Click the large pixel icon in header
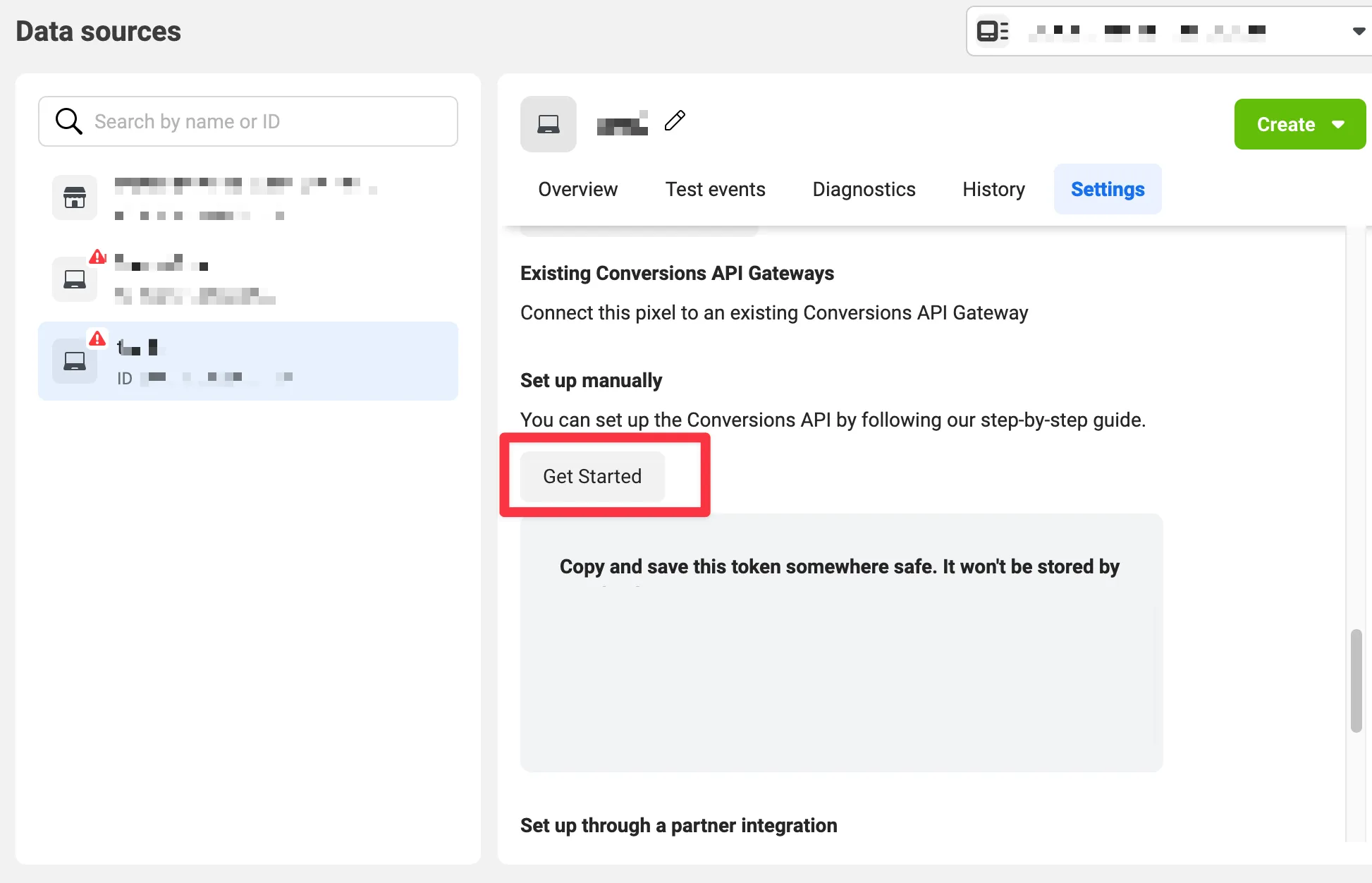Screen dimensions: 1372x883 point(548,124)
